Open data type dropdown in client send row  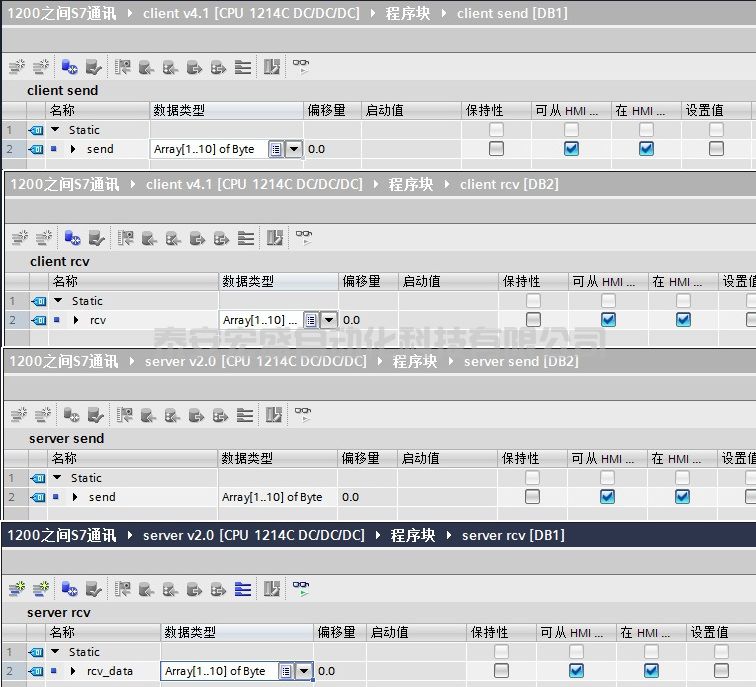point(294,149)
